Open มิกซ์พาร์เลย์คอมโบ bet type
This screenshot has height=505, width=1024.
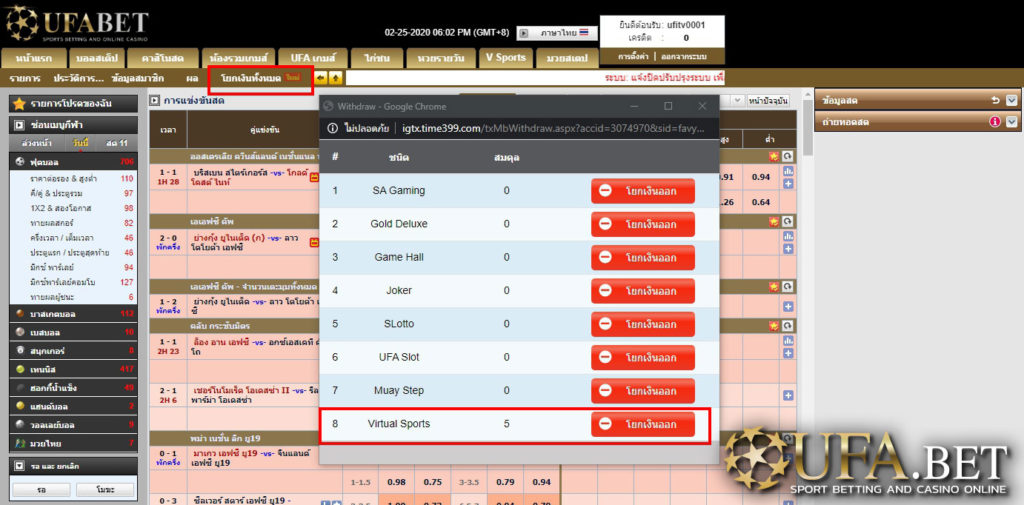64,282
